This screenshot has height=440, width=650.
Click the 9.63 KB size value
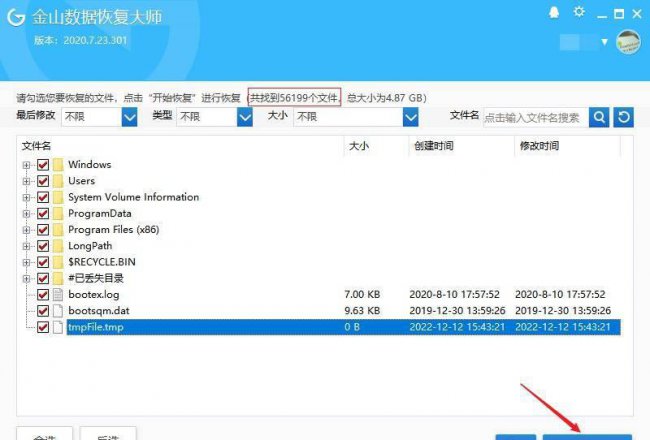(362, 311)
